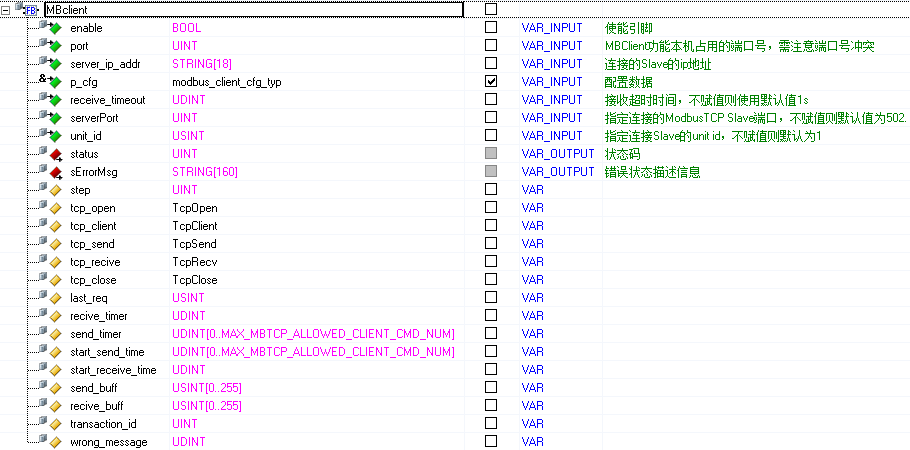Tick the checkbox in the MBclient row
Viewport: 910px width, 450px height.
pyautogui.click(x=491, y=9)
